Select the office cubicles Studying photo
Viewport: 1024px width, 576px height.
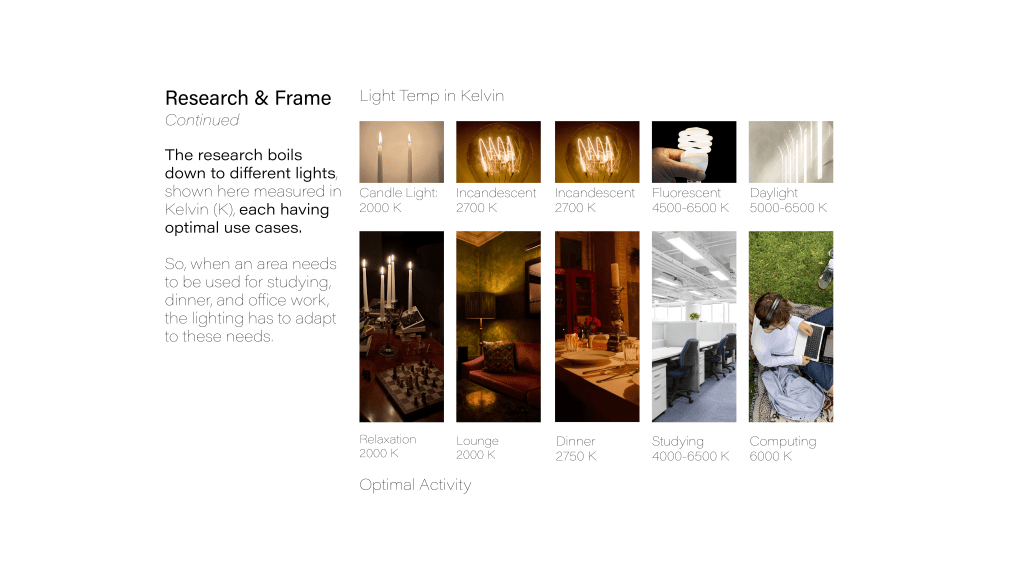(694, 327)
